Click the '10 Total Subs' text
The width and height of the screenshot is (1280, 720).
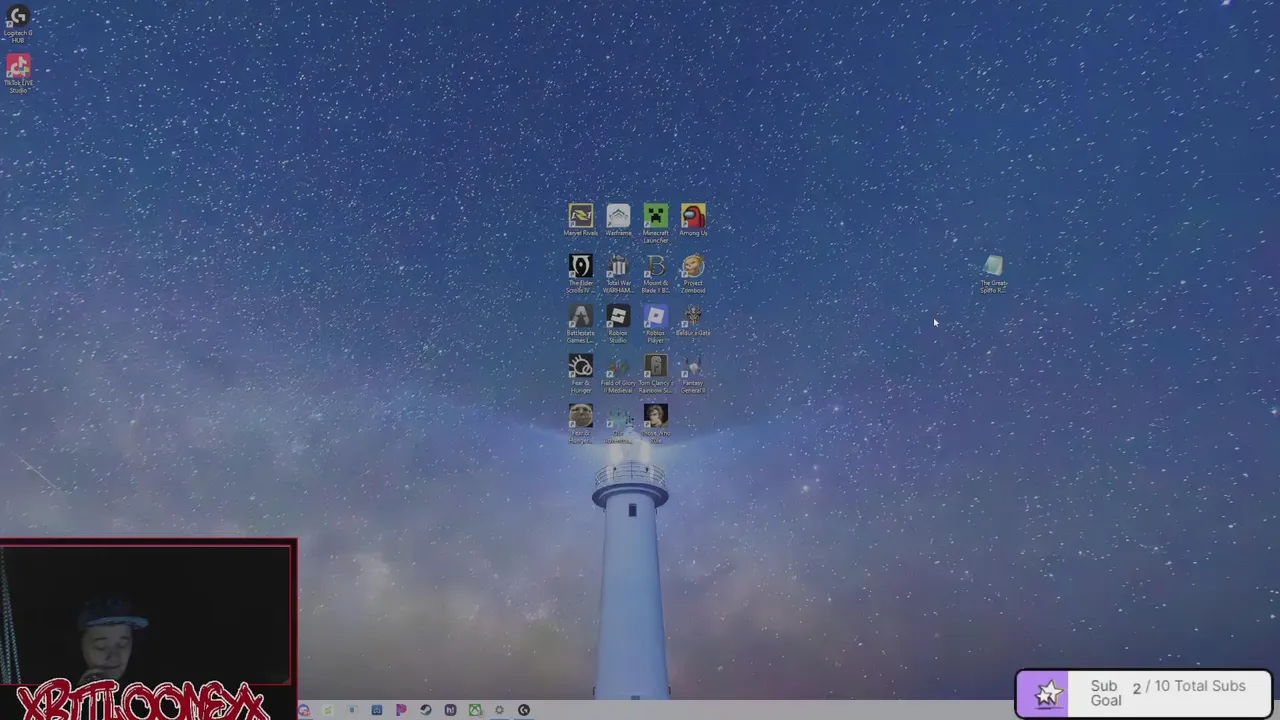click(x=1200, y=686)
